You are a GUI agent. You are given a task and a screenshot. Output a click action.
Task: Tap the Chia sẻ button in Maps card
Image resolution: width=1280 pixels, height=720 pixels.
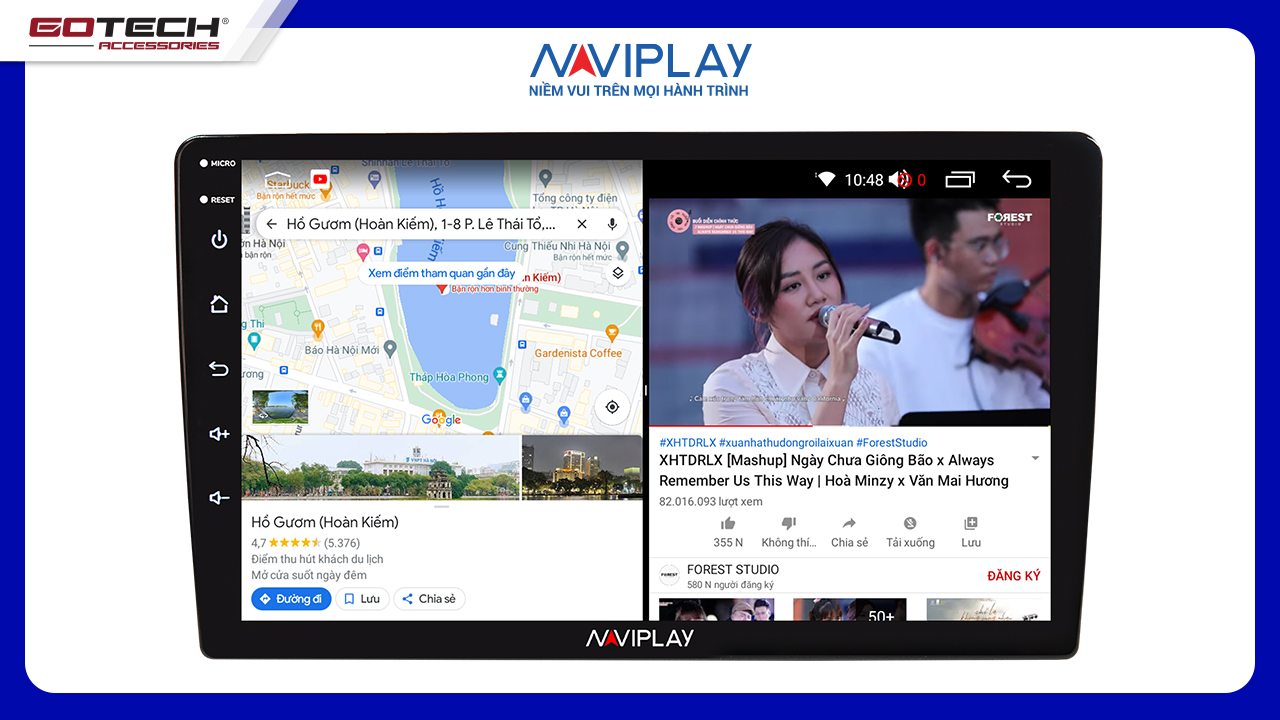coord(429,599)
